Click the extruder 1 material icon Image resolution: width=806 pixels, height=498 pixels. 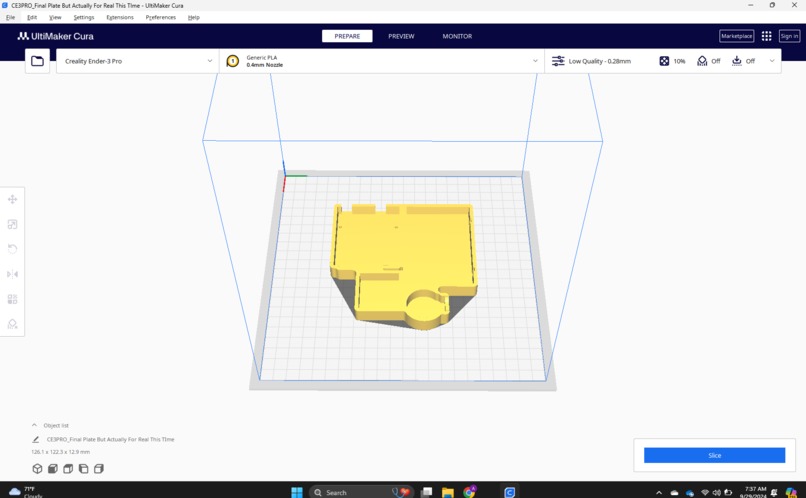tap(233, 61)
